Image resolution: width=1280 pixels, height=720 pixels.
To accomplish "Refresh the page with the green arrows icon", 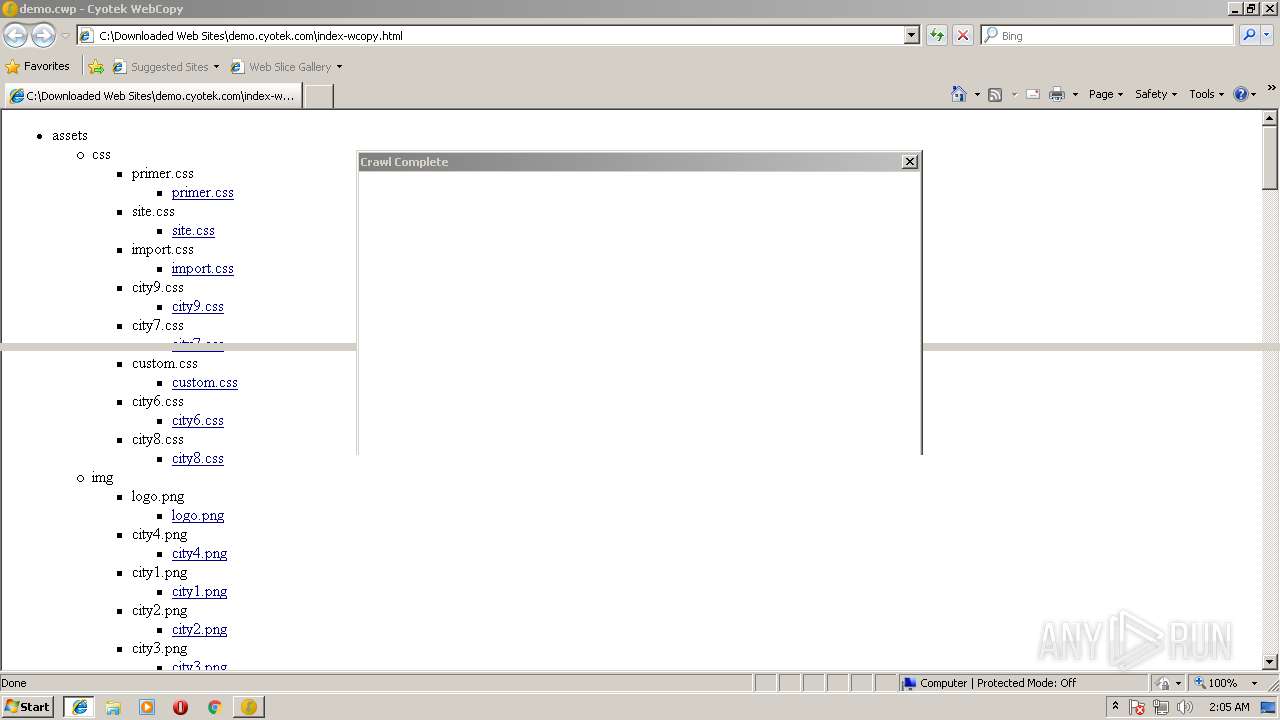I will tap(937, 35).
